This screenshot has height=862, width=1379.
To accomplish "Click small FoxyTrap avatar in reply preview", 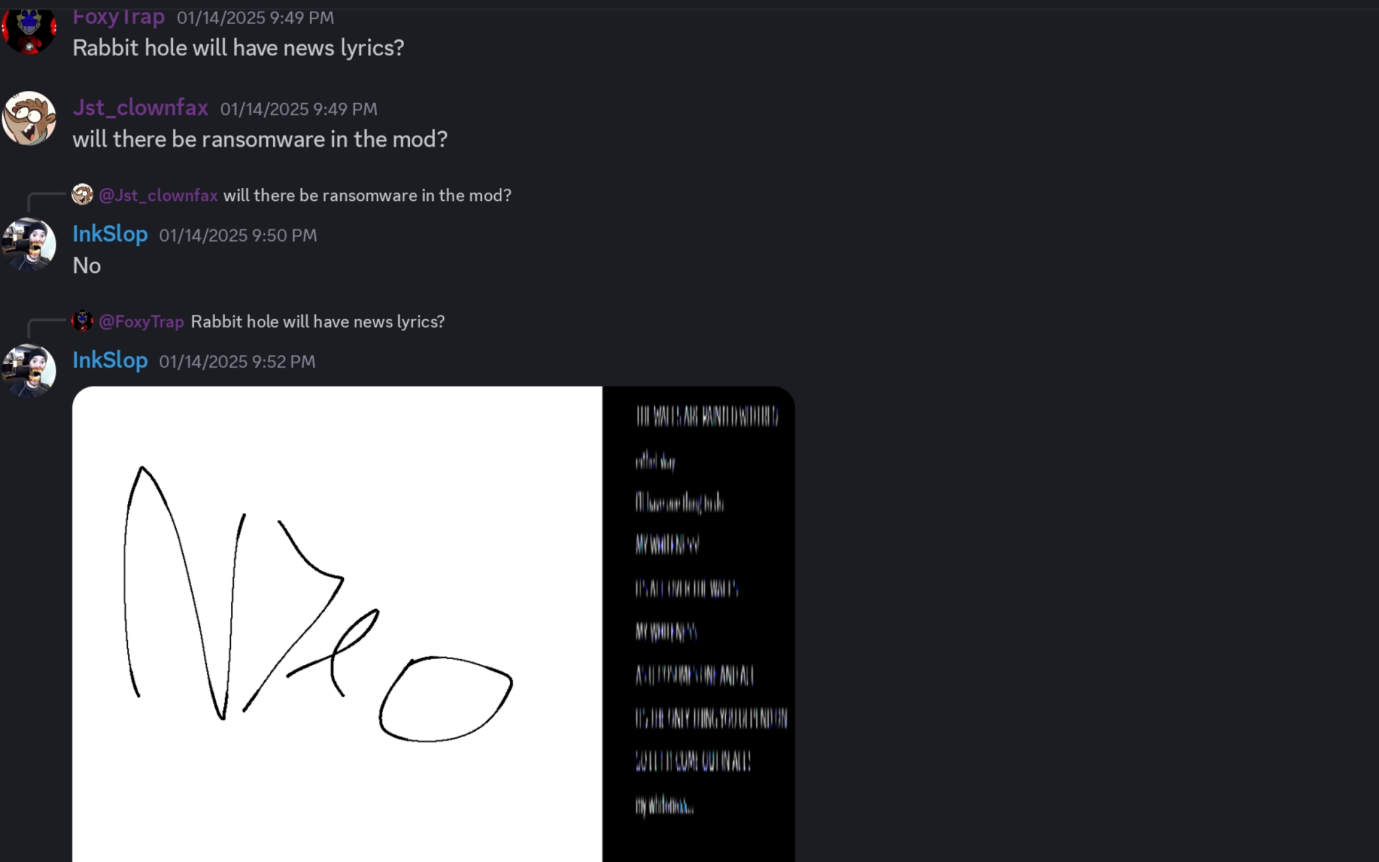I will pos(82,321).
